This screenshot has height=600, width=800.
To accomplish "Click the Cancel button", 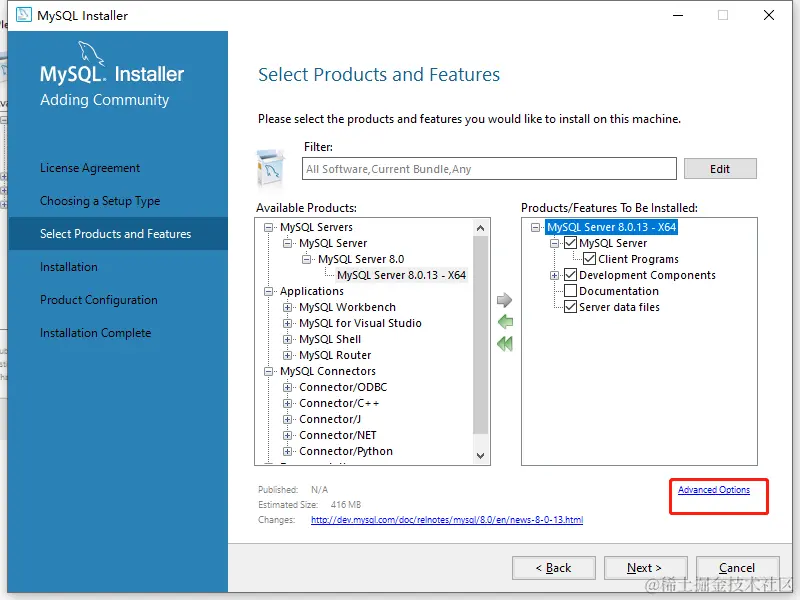I will click(x=737, y=568).
